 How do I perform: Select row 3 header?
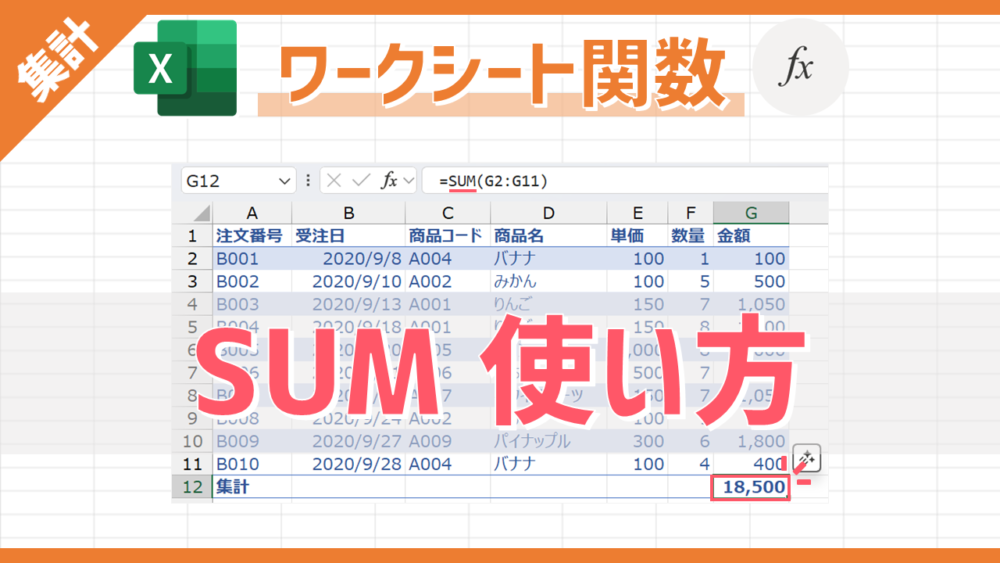click(192, 281)
